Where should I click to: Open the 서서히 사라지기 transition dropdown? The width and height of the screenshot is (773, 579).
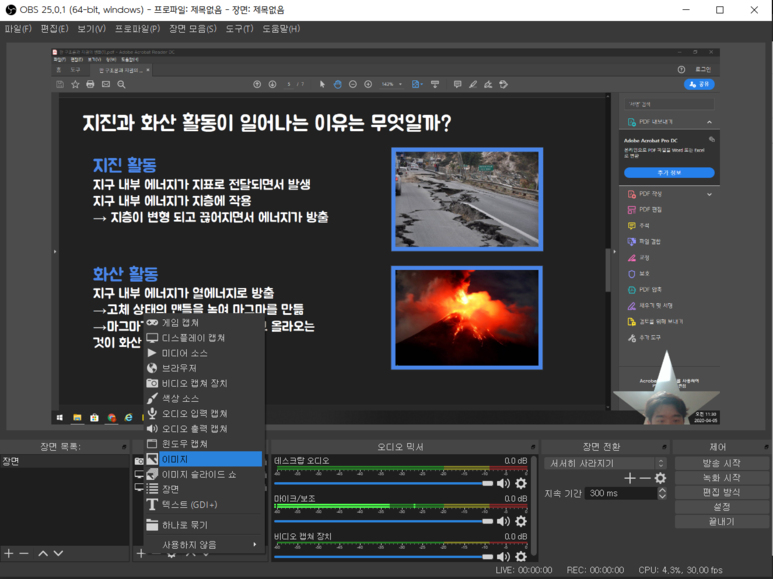tap(605, 463)
